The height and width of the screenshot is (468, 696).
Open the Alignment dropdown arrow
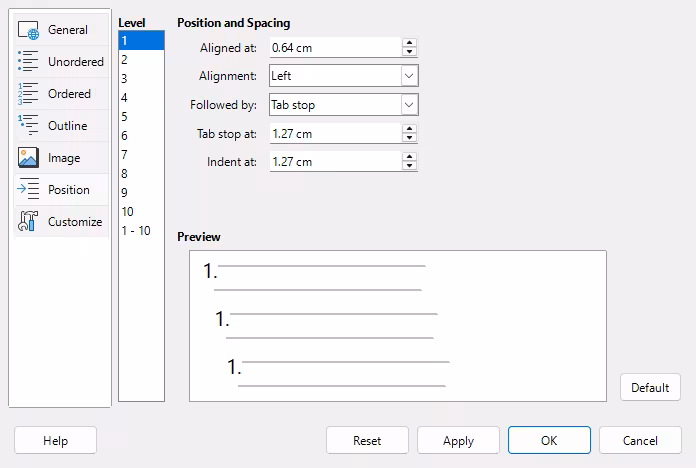pos(409,76)
